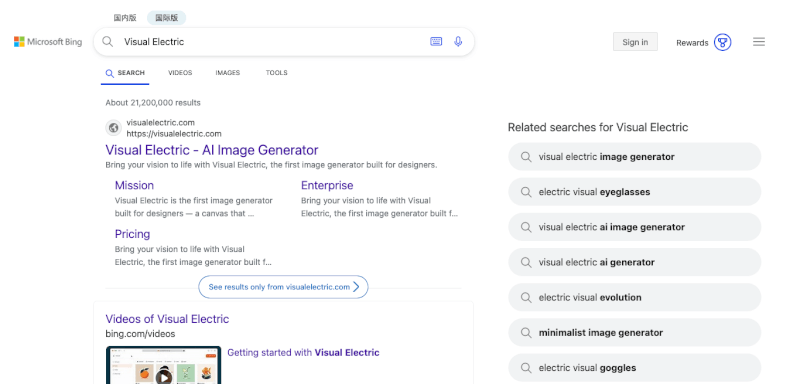This screenshot has width=800, height=384.
Task: Open Visual Electric - AI Image Generator result
Action: pyautogui.click(x=212, y=150)
